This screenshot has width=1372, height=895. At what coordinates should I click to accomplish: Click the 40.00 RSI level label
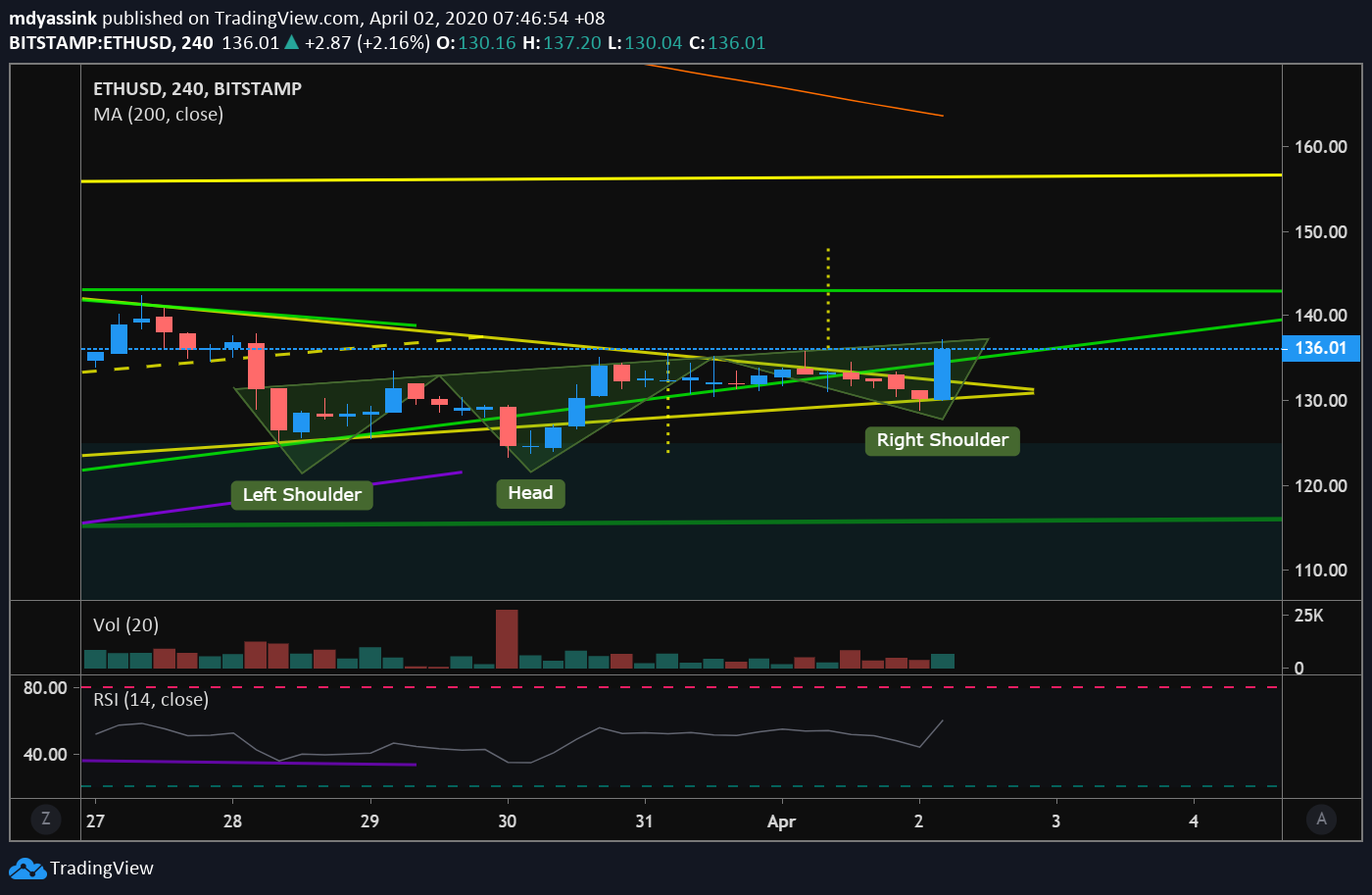(45, 754)
